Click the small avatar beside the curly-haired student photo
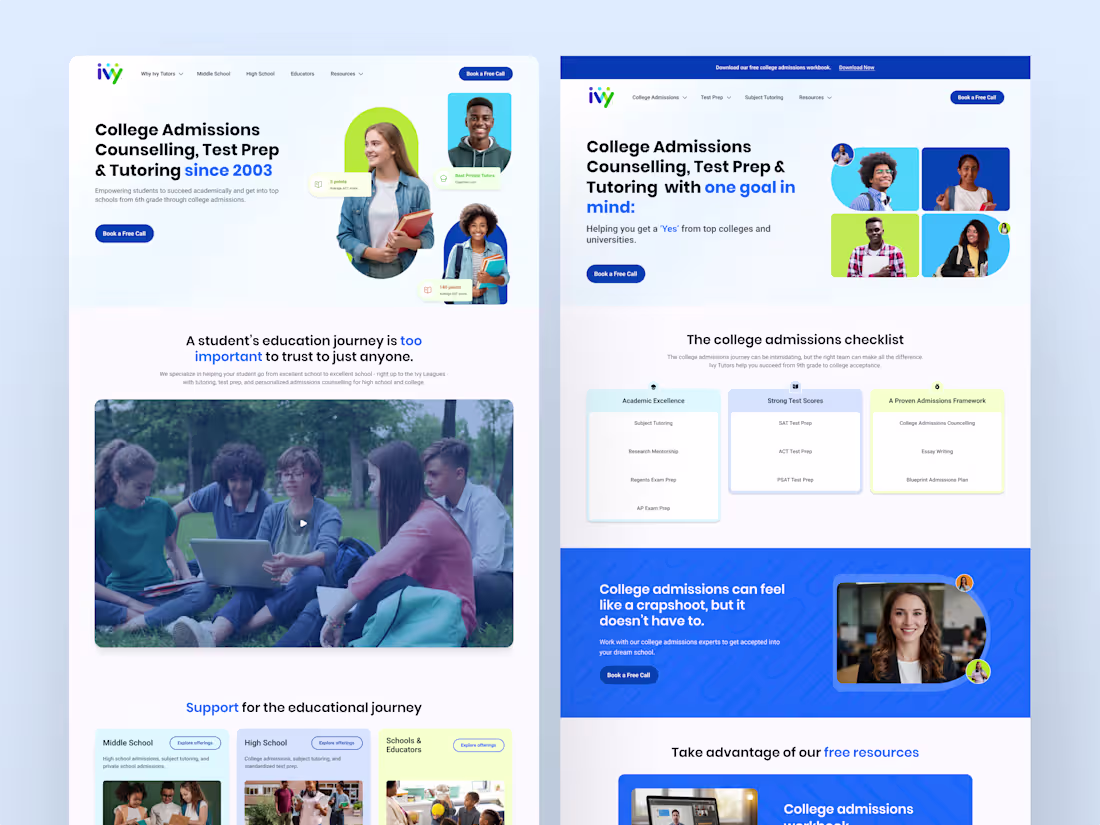This screenshot has width=1100, height=825. (842, 154)
